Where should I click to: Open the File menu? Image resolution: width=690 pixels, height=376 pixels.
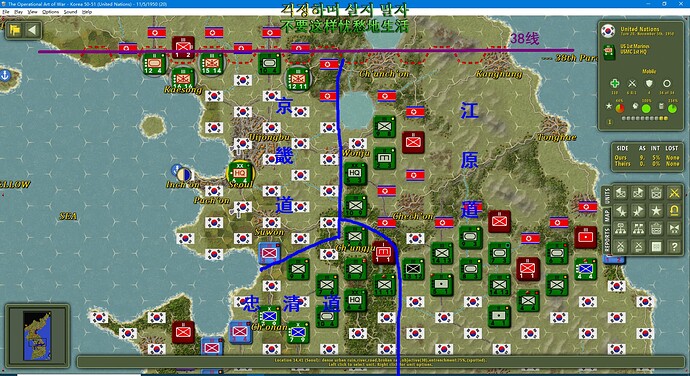click(6, 12)
